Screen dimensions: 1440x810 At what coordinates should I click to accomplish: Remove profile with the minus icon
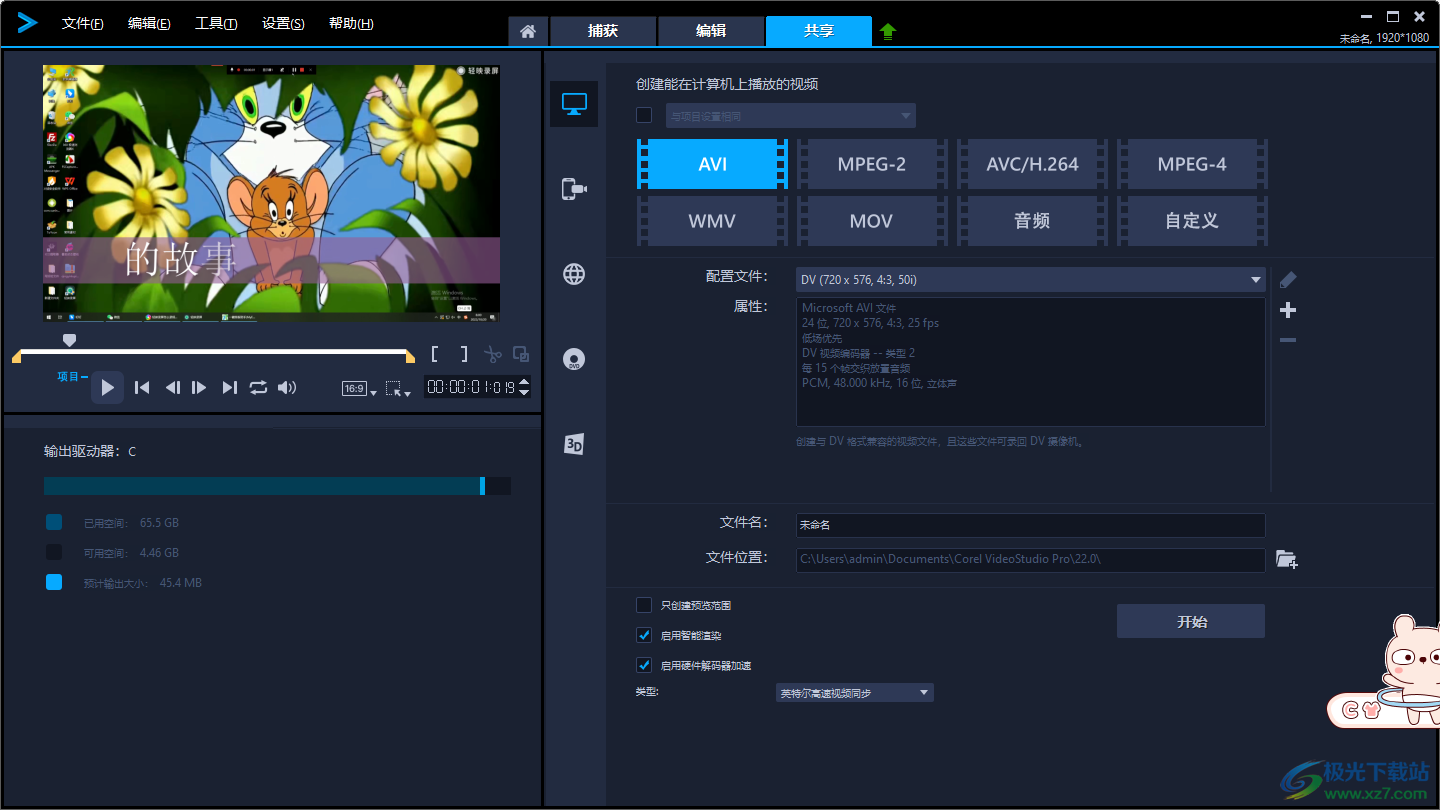click(1288, 340)
